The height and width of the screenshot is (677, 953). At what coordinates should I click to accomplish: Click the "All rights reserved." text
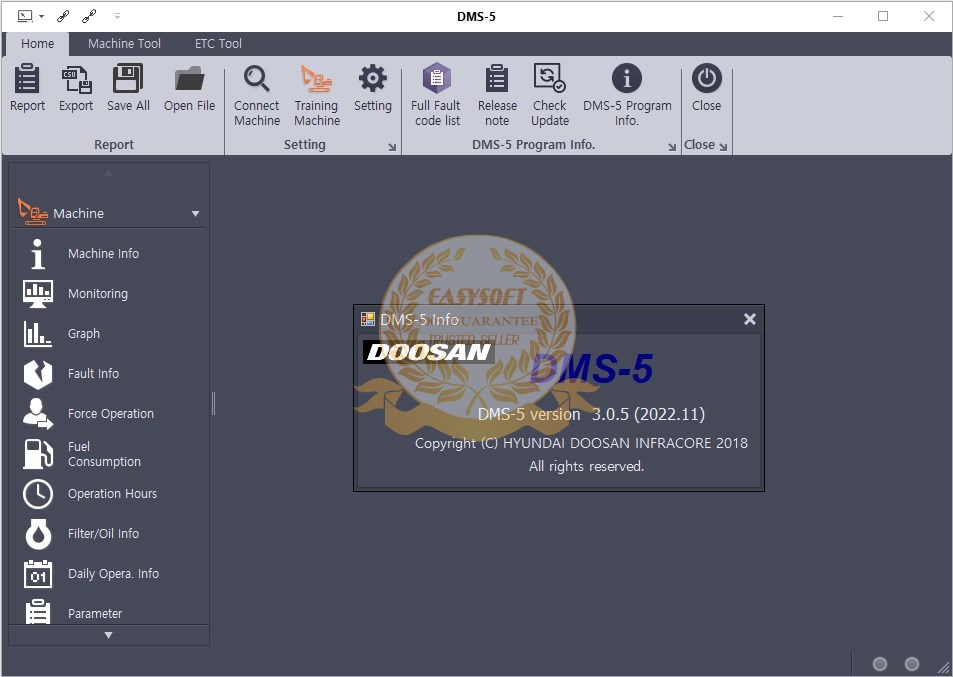tap(587, 466)
